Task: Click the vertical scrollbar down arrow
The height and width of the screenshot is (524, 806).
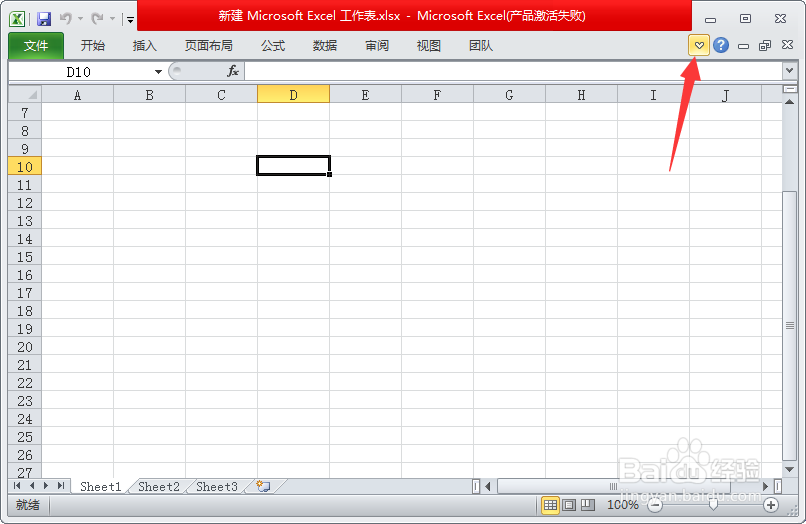Action: pos(790,469)
